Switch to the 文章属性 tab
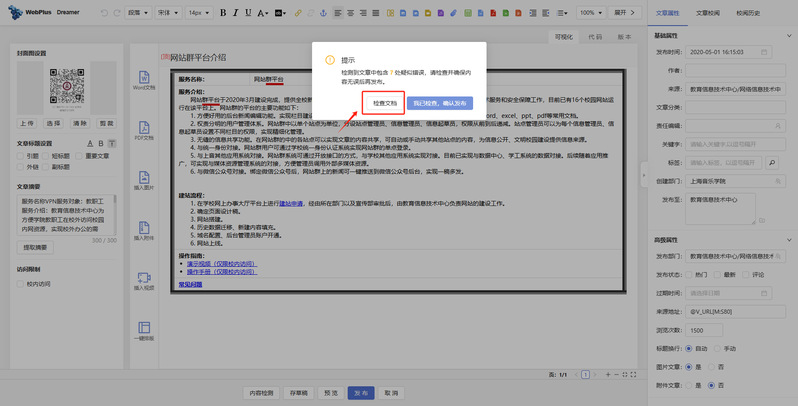 pyautogui.click(x=667, y=13)
